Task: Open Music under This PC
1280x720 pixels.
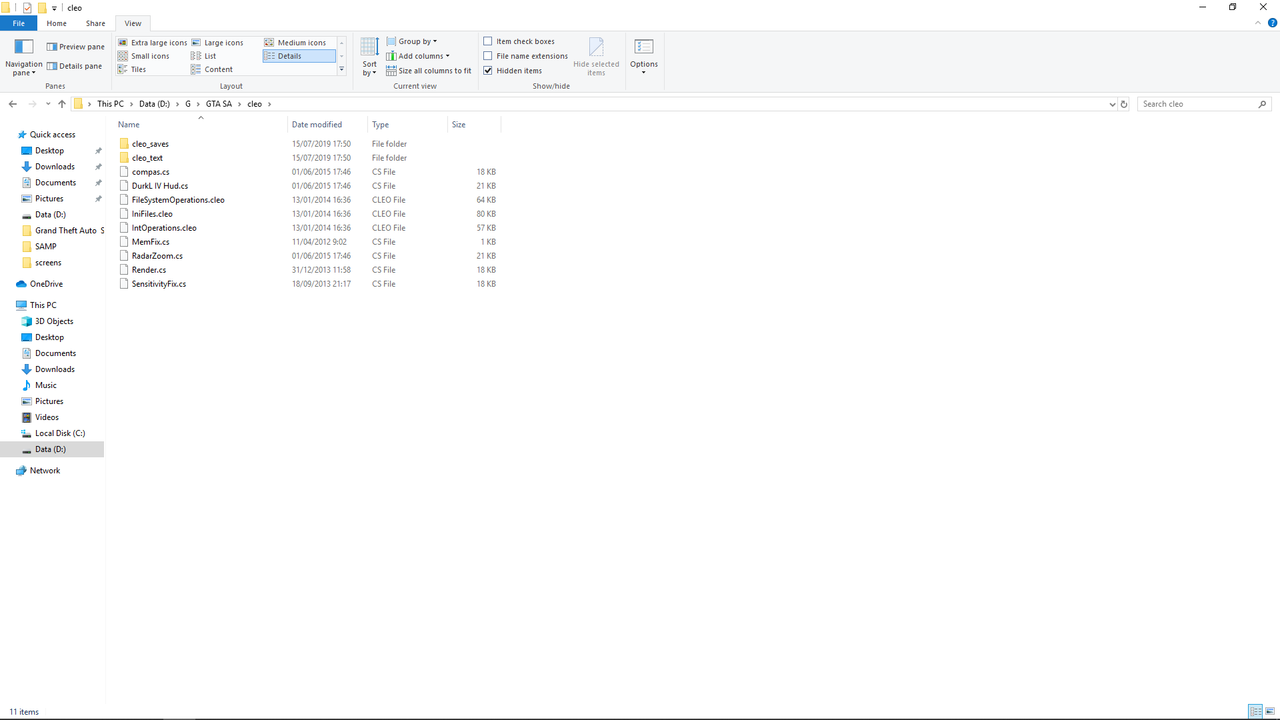Action: tap(46, 385)
